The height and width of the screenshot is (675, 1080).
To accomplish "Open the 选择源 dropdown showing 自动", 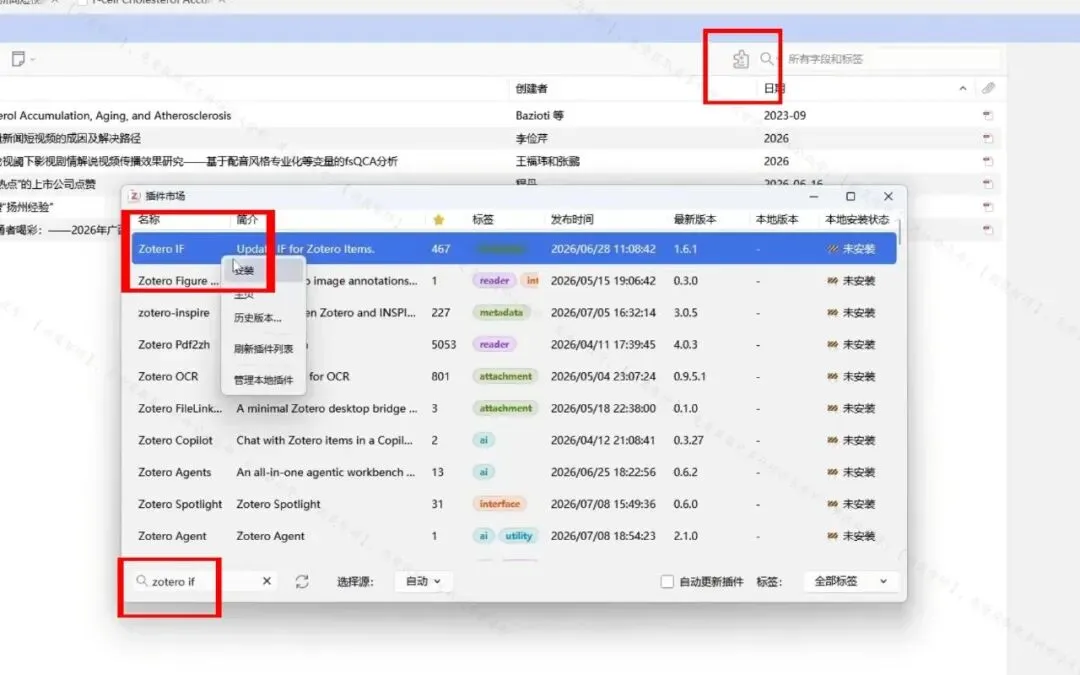I will (422, 581).
